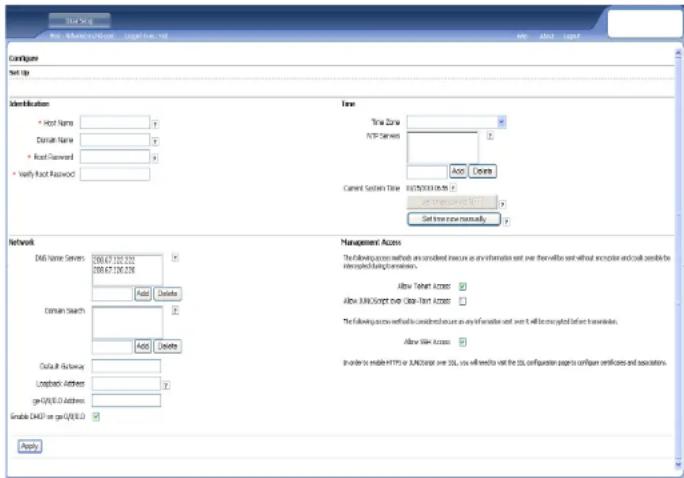Click Logout link in top banner
The height and width of the screenshot is (478, 684).
click(x=571, y=36)
